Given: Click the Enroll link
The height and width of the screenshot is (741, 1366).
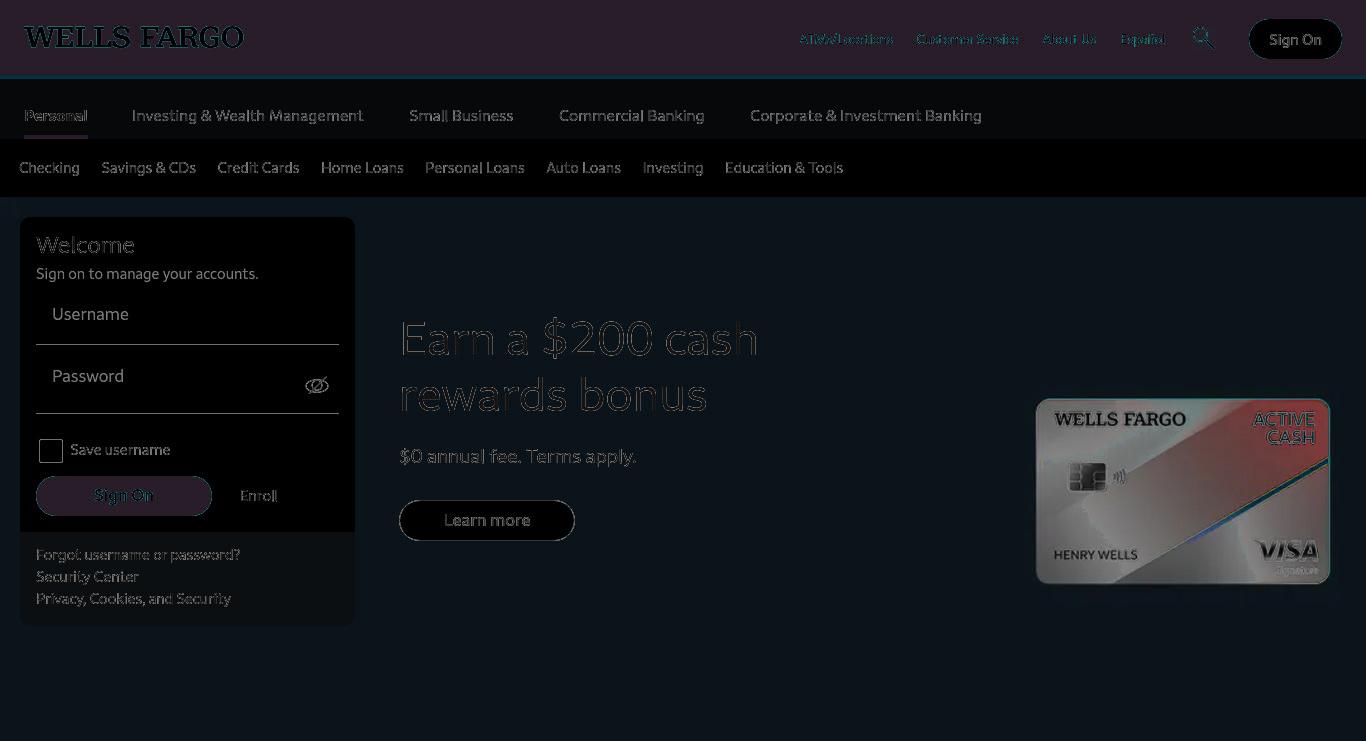Looking at the screenshot, I should pos(258,496).
